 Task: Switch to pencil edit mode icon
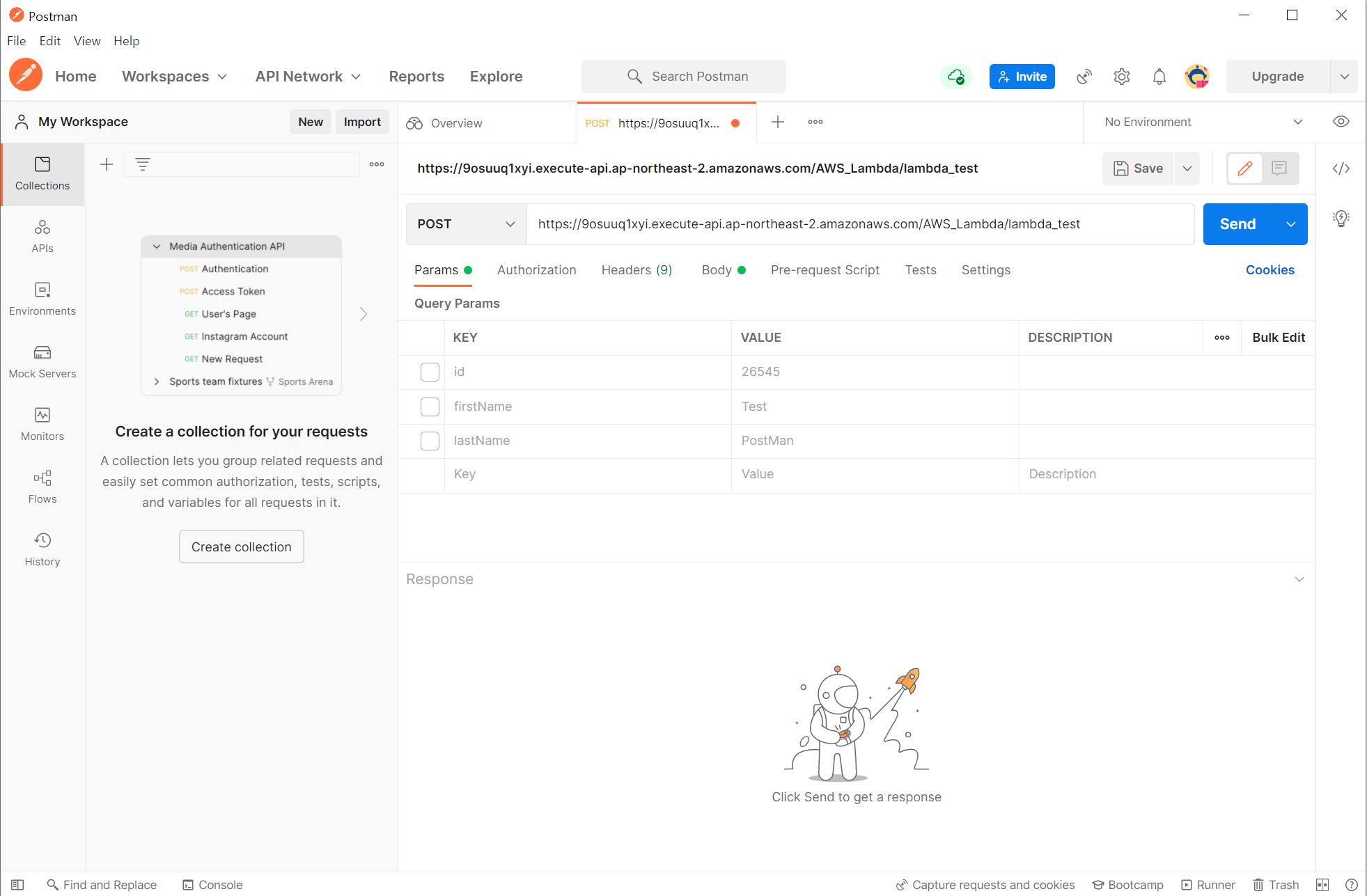[1245, 168]
